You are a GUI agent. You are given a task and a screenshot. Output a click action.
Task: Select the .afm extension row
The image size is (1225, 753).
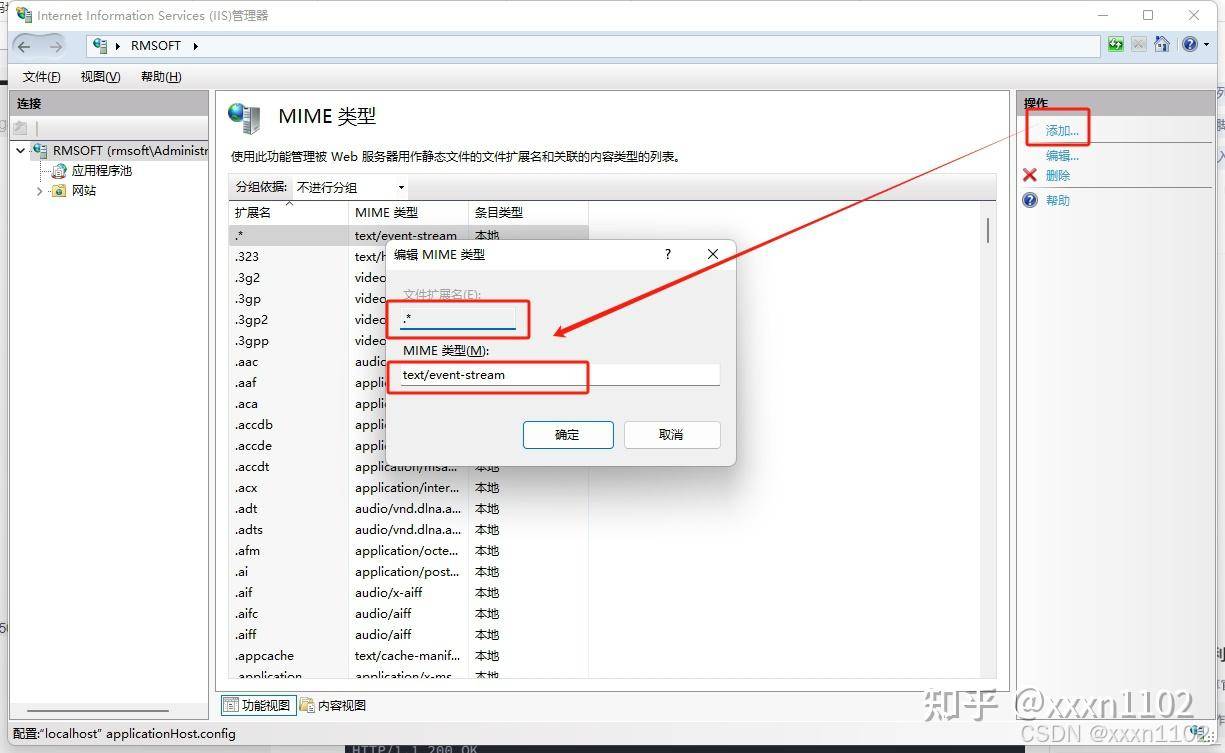(408, 551)
